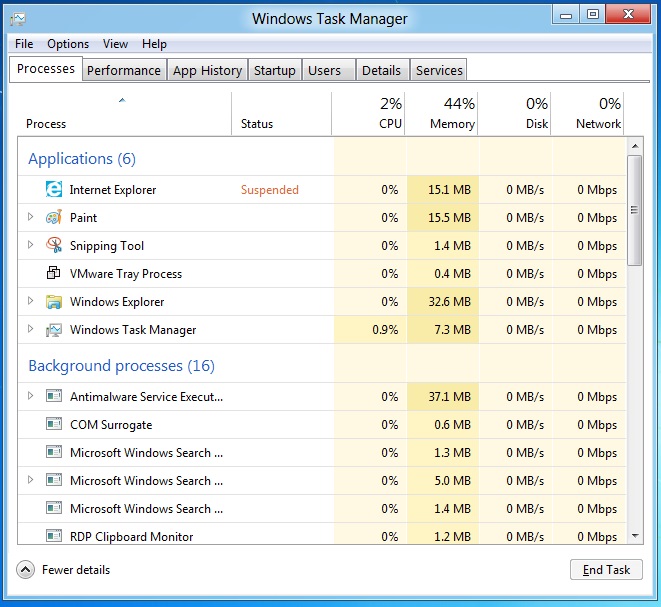Sort by the Disk column header
Viewport: 661px width, 607px height.
point(514,114)
